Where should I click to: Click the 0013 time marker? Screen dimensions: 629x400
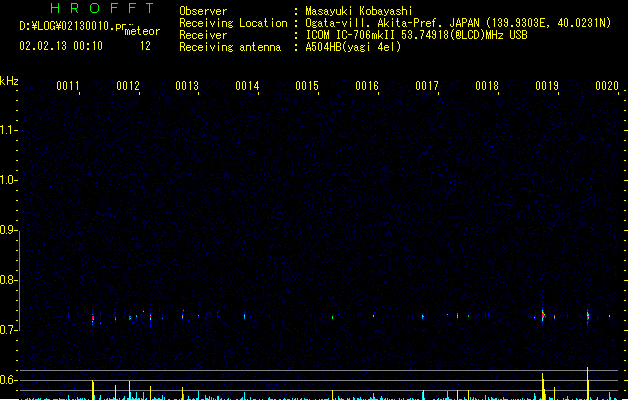(187, 86)
